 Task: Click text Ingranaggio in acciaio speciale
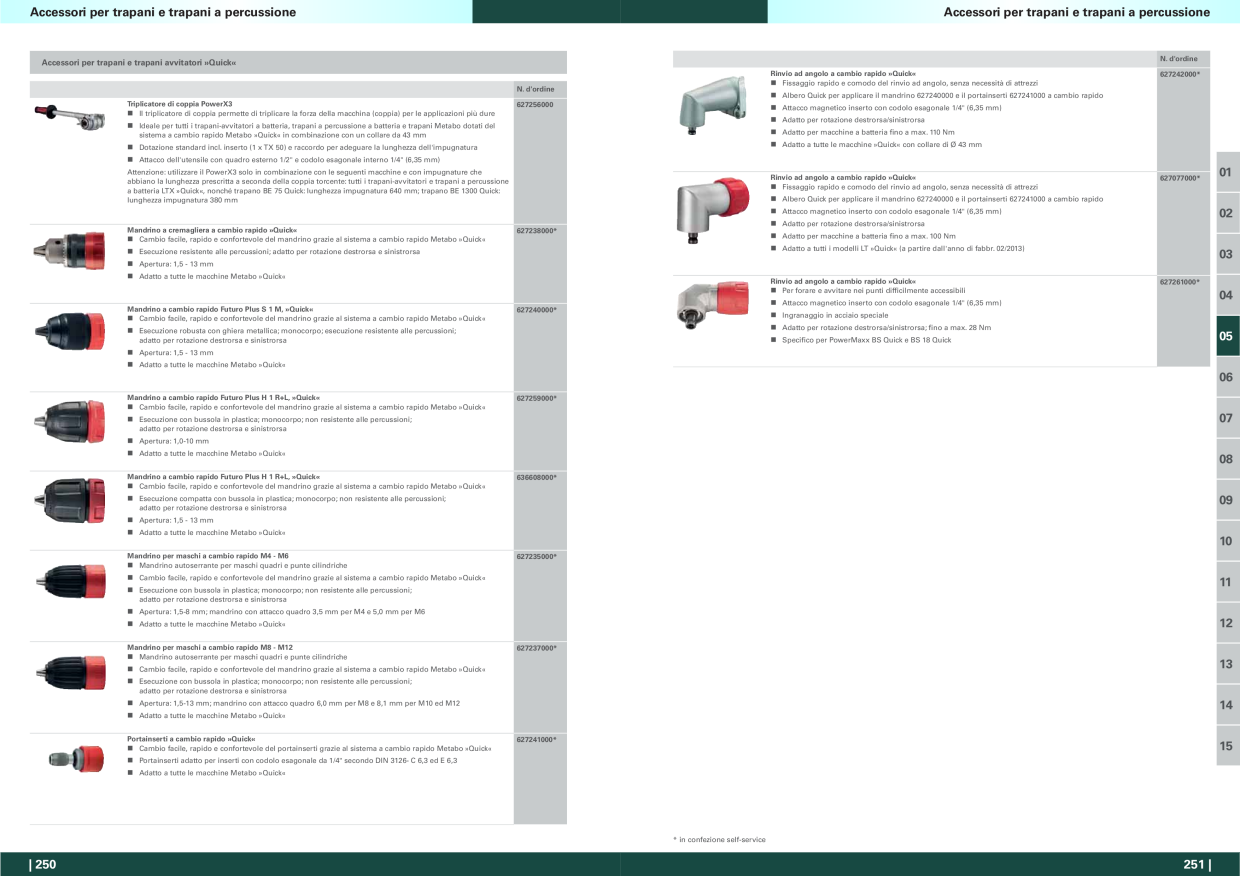[835, 315]
